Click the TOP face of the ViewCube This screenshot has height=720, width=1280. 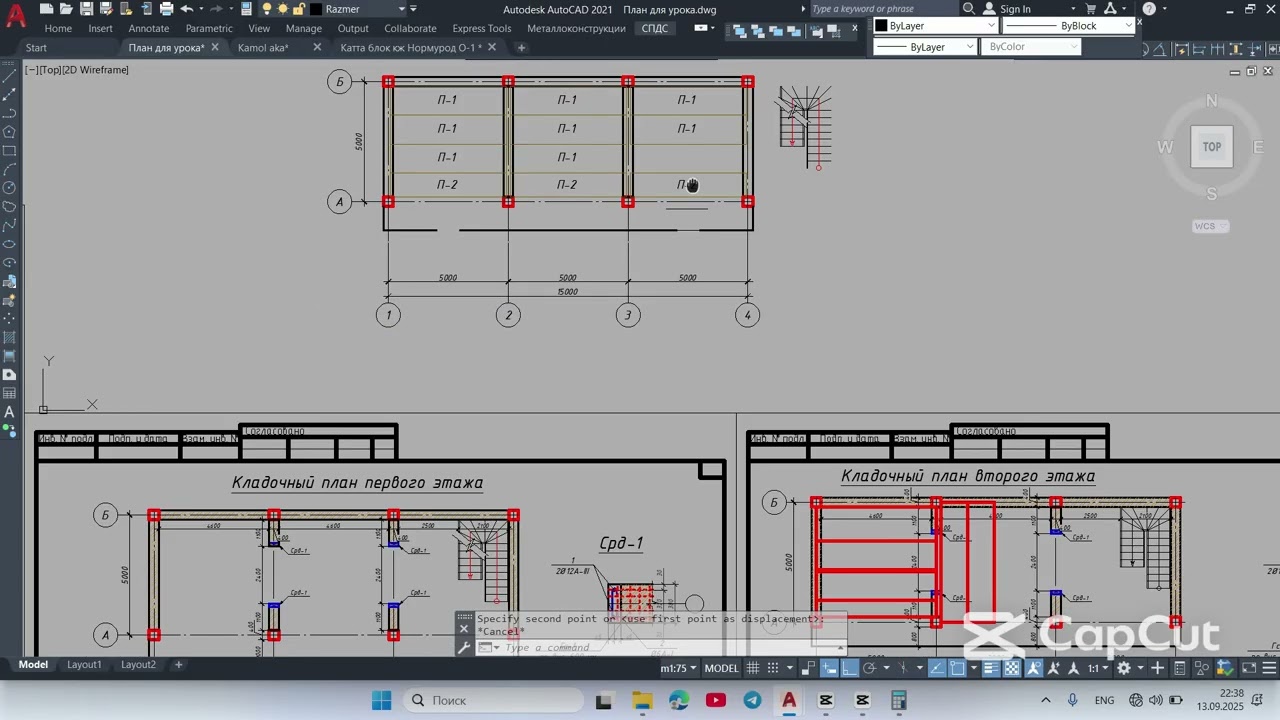[x=1211, y=147]
